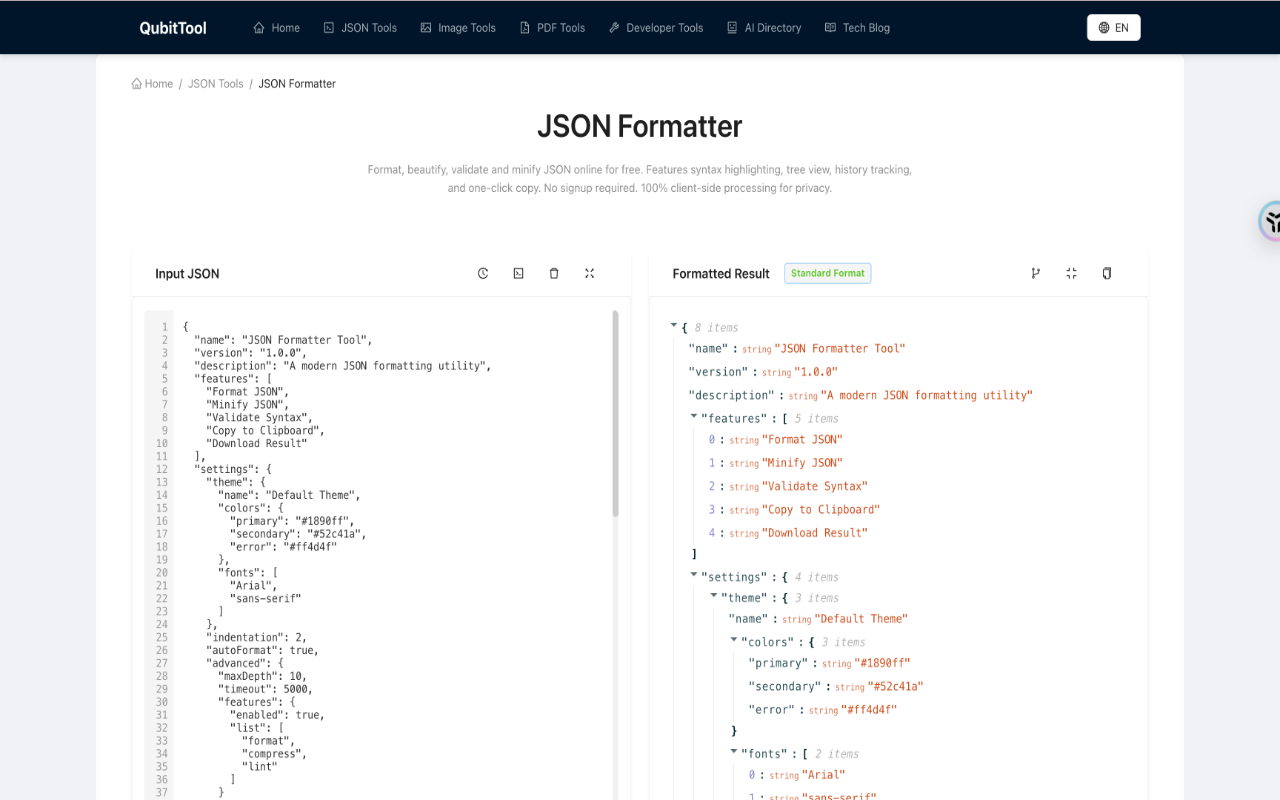Open the floating assistant icon at right edge

(1271, 221)
